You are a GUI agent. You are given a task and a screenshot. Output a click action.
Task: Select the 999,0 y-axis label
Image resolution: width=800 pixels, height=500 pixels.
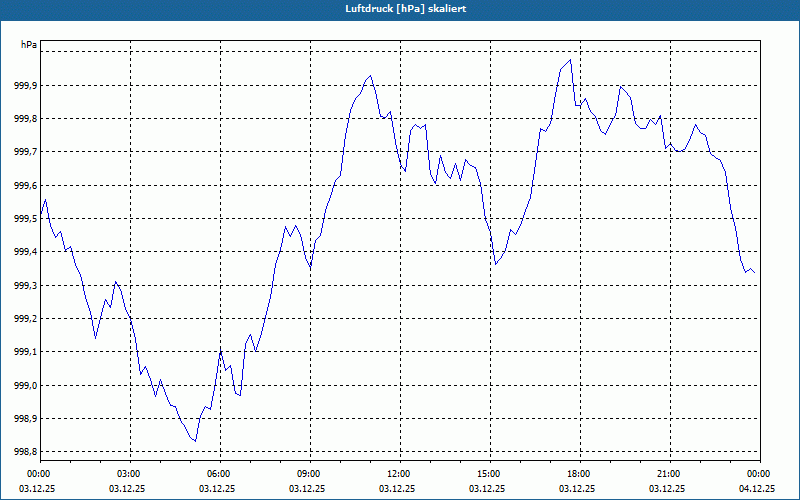pos(26,385)
